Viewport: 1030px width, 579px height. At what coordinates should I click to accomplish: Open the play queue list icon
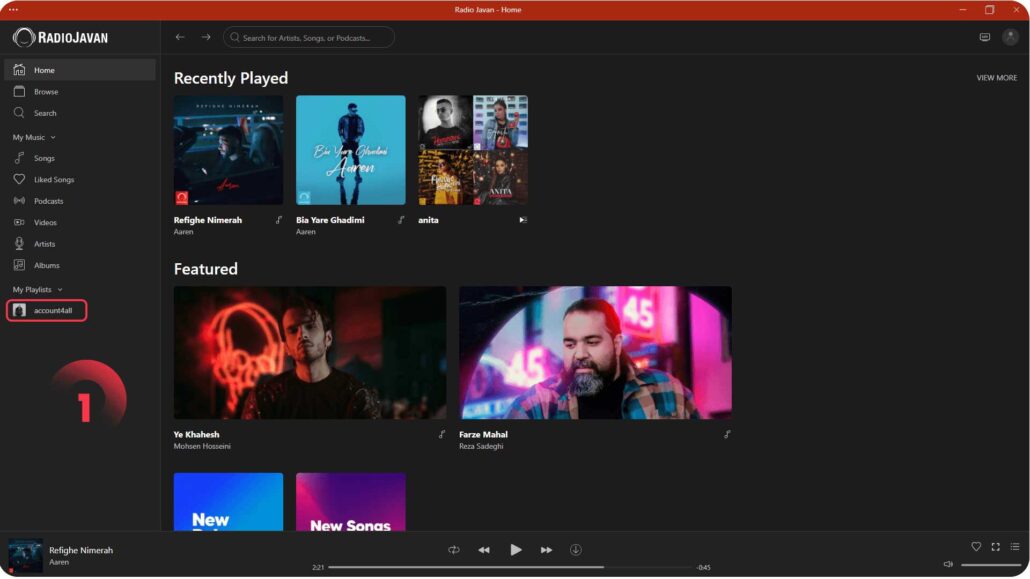coord(1015,547)
